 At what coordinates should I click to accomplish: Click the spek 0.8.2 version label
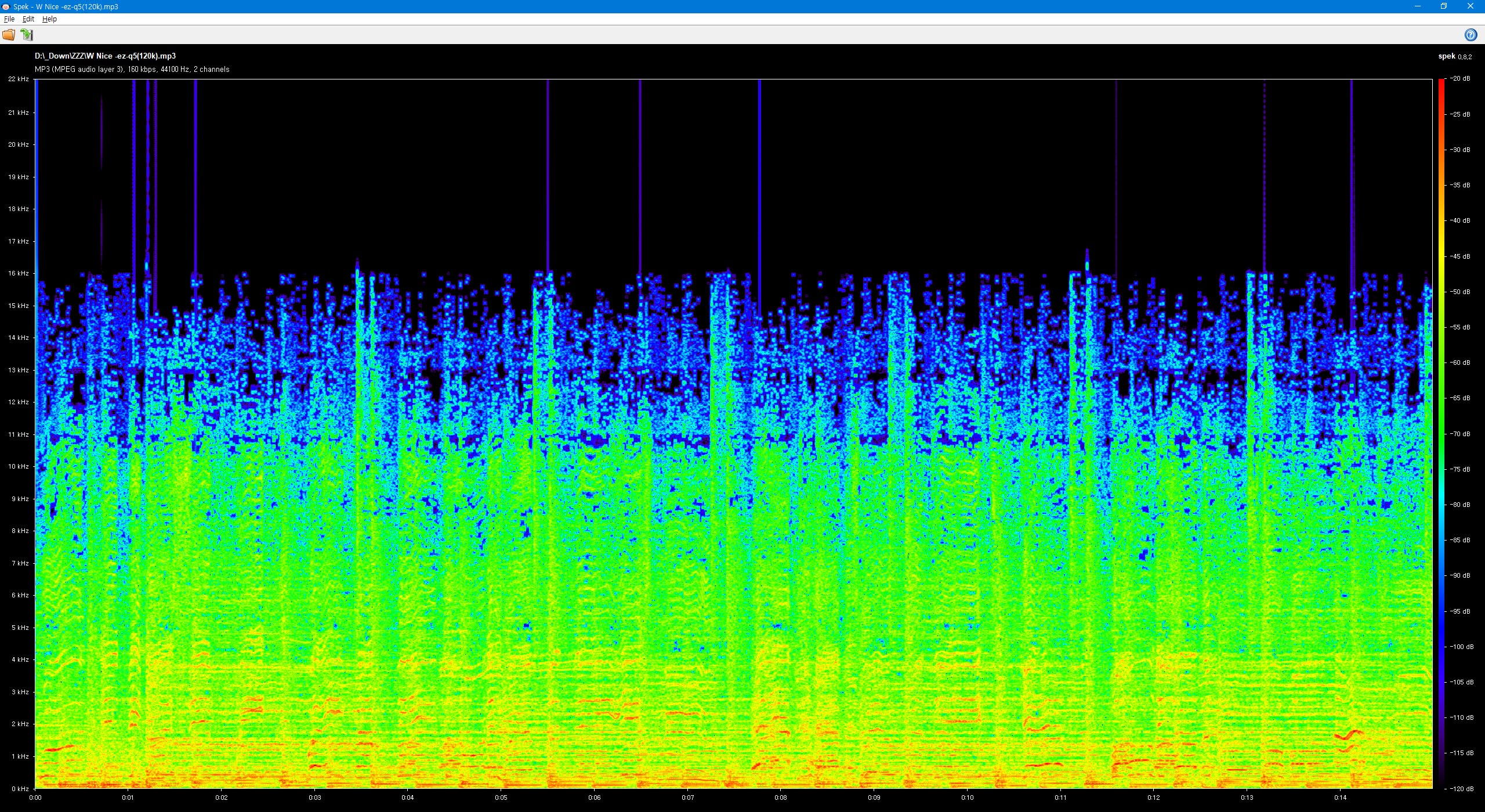coord(1455,56)
